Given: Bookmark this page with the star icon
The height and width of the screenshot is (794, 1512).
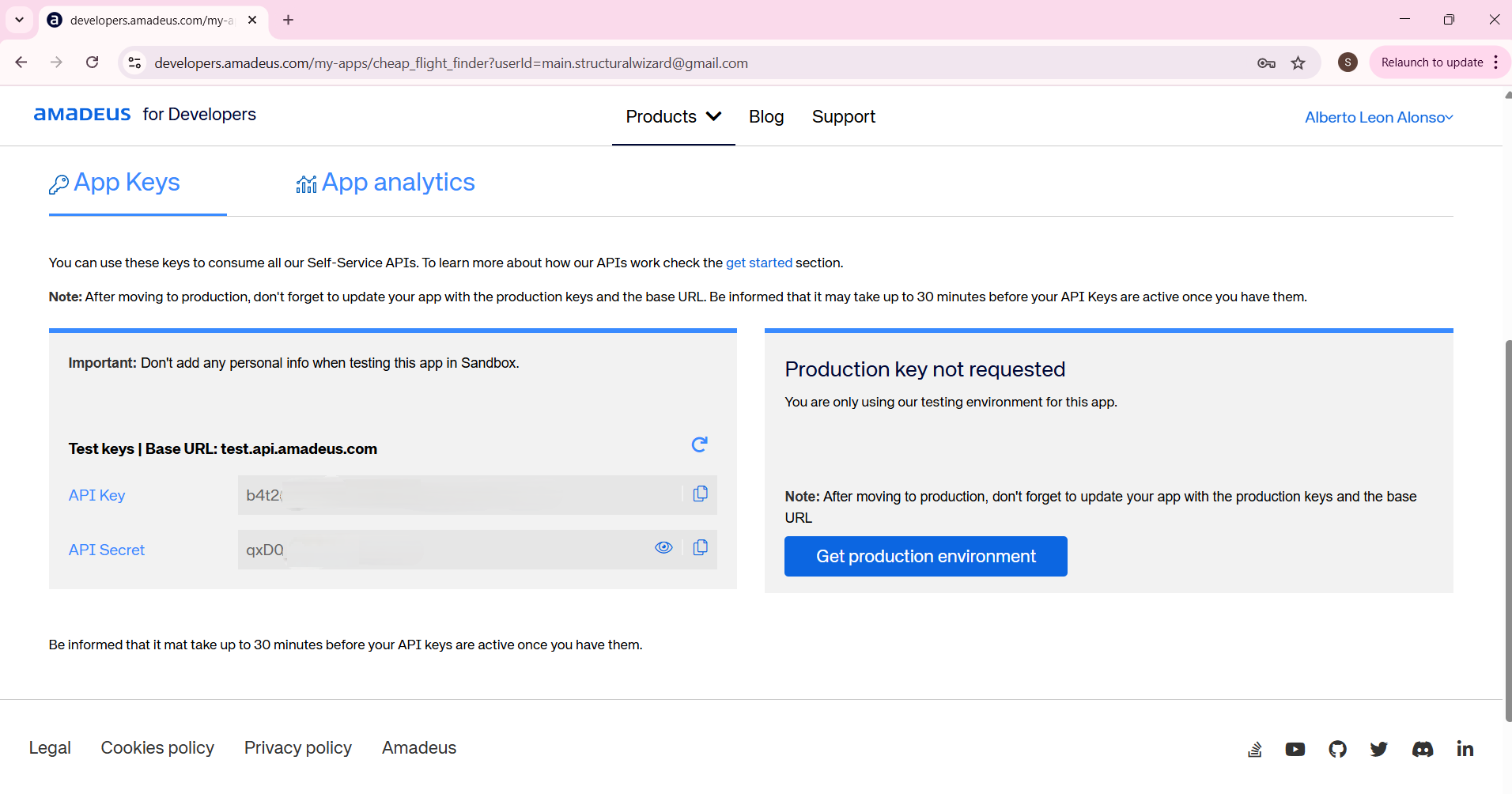Looking at the screenshot, I should [x=1298, y=63].
